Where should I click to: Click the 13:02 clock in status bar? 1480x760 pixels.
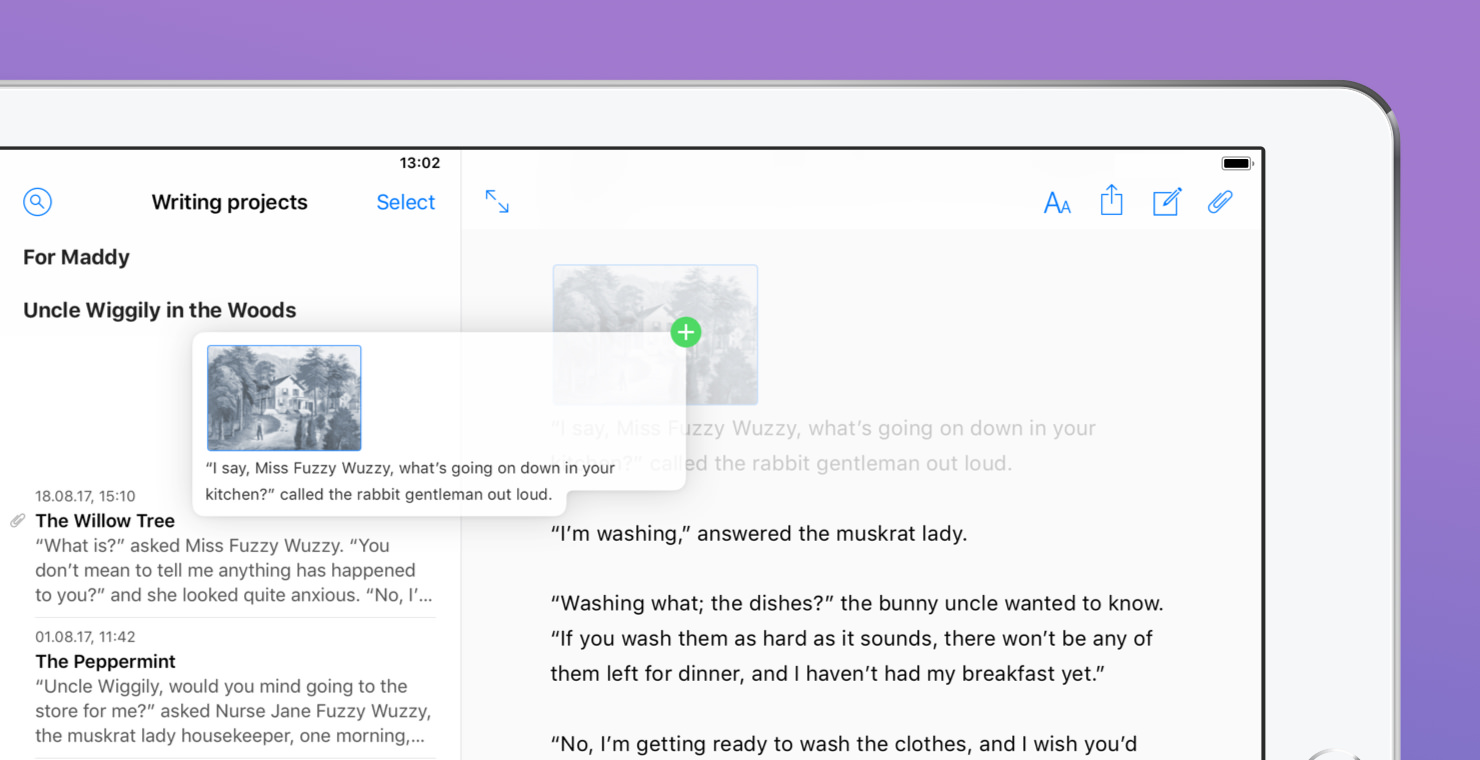[x=420, y=163]
